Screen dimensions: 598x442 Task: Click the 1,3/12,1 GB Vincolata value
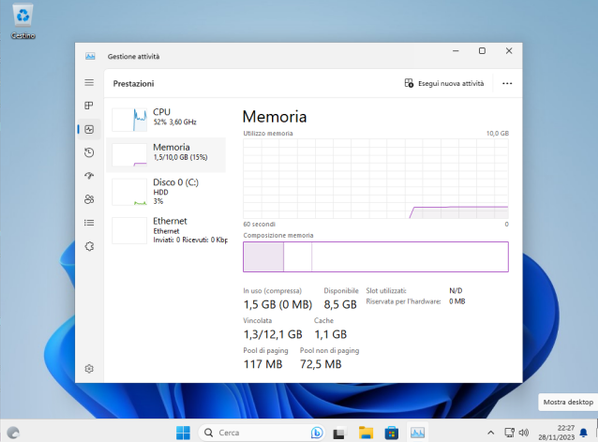(x=273, y=334)
